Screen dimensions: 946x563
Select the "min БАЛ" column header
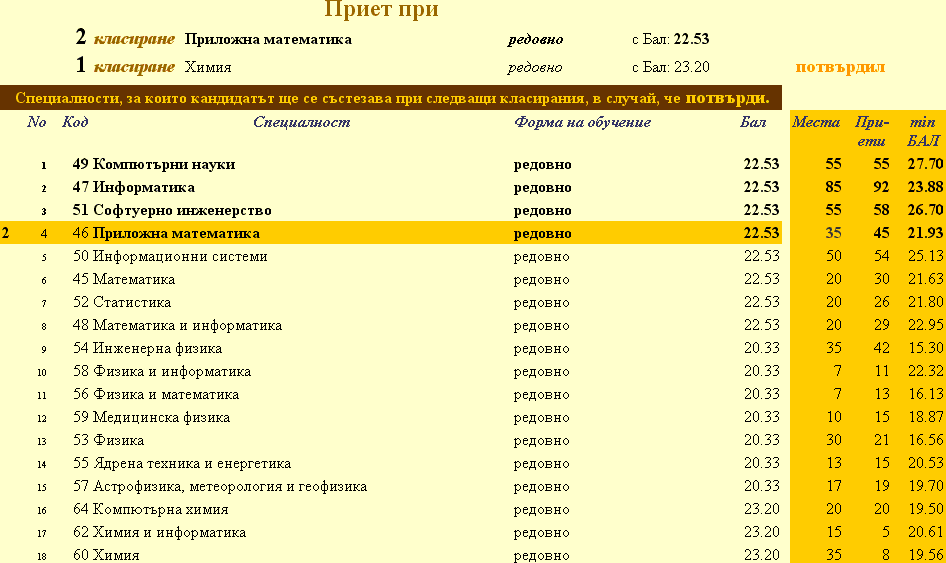tap(921, 131)
